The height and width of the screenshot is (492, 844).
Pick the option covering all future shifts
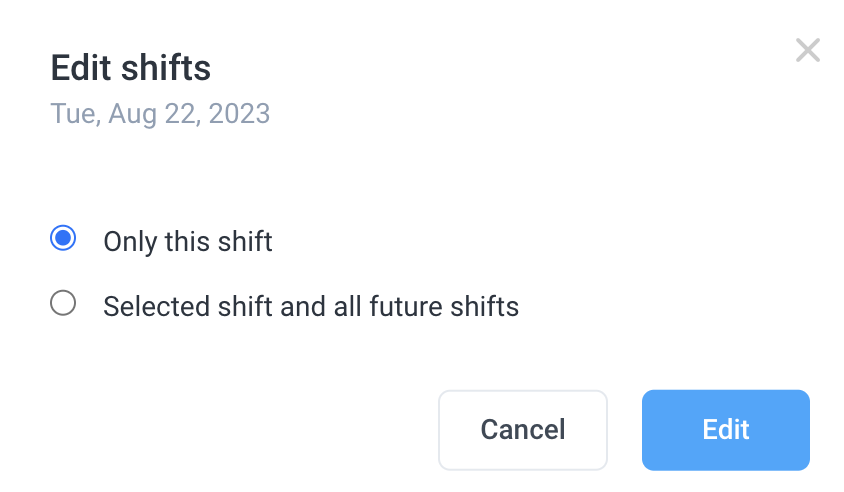pos(63,303)
